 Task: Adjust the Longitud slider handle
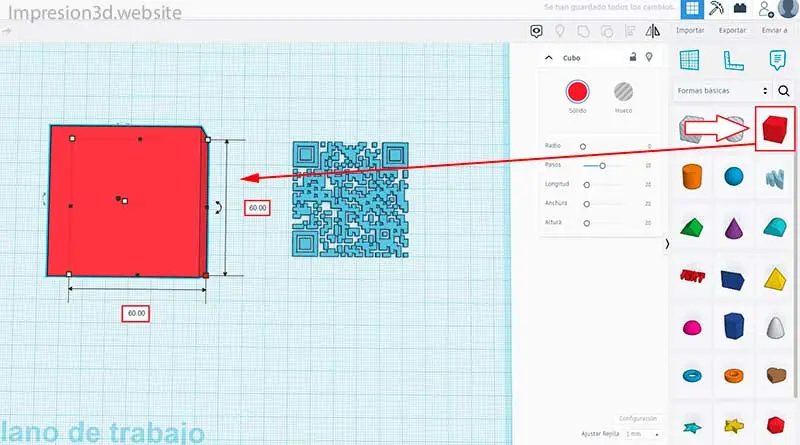[587, 185]
